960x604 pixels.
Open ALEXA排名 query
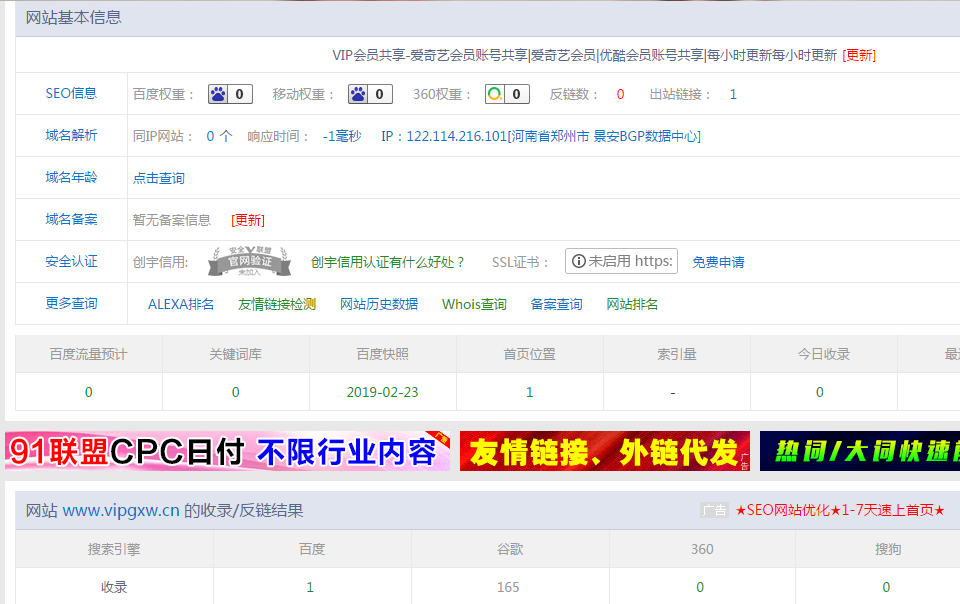181,304
